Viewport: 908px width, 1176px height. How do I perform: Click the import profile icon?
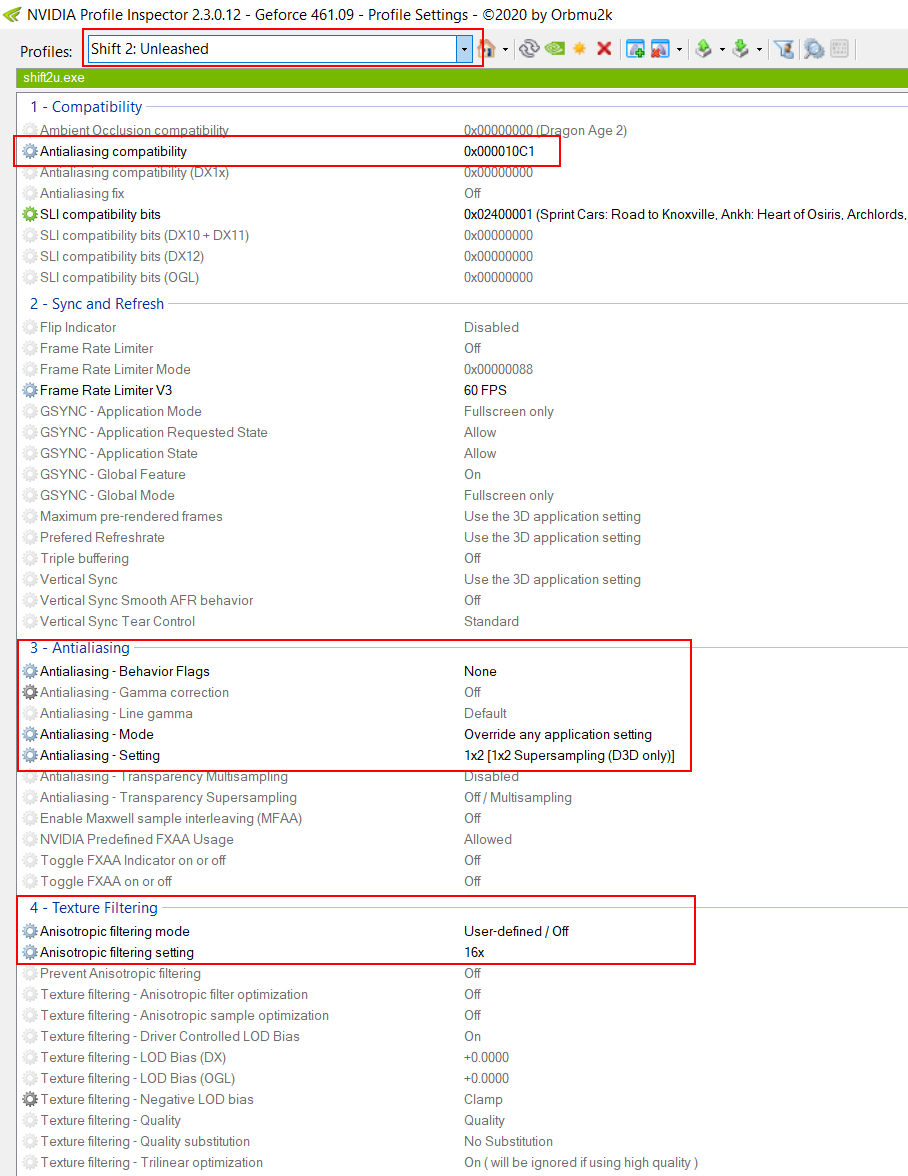pos(741,49)
